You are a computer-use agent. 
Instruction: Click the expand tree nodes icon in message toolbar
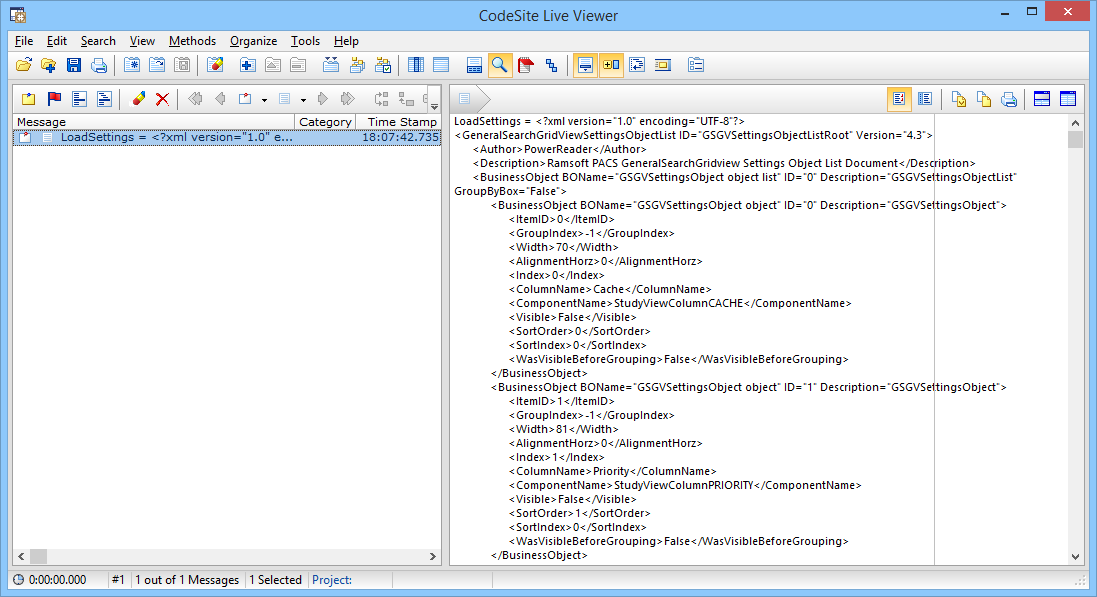click(x=381, y=99)
